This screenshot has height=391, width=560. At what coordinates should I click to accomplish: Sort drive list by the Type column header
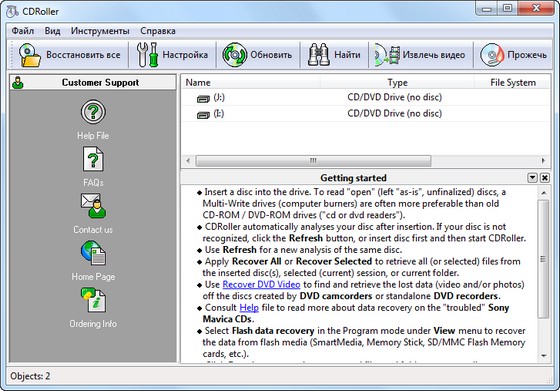pyautogui.click(x=397, y=82)
